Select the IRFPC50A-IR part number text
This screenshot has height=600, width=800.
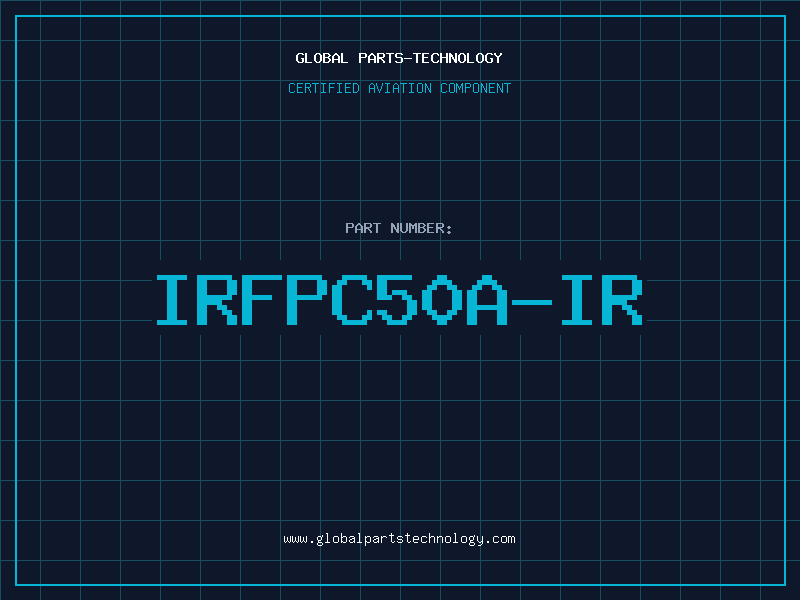coord(399,300)
